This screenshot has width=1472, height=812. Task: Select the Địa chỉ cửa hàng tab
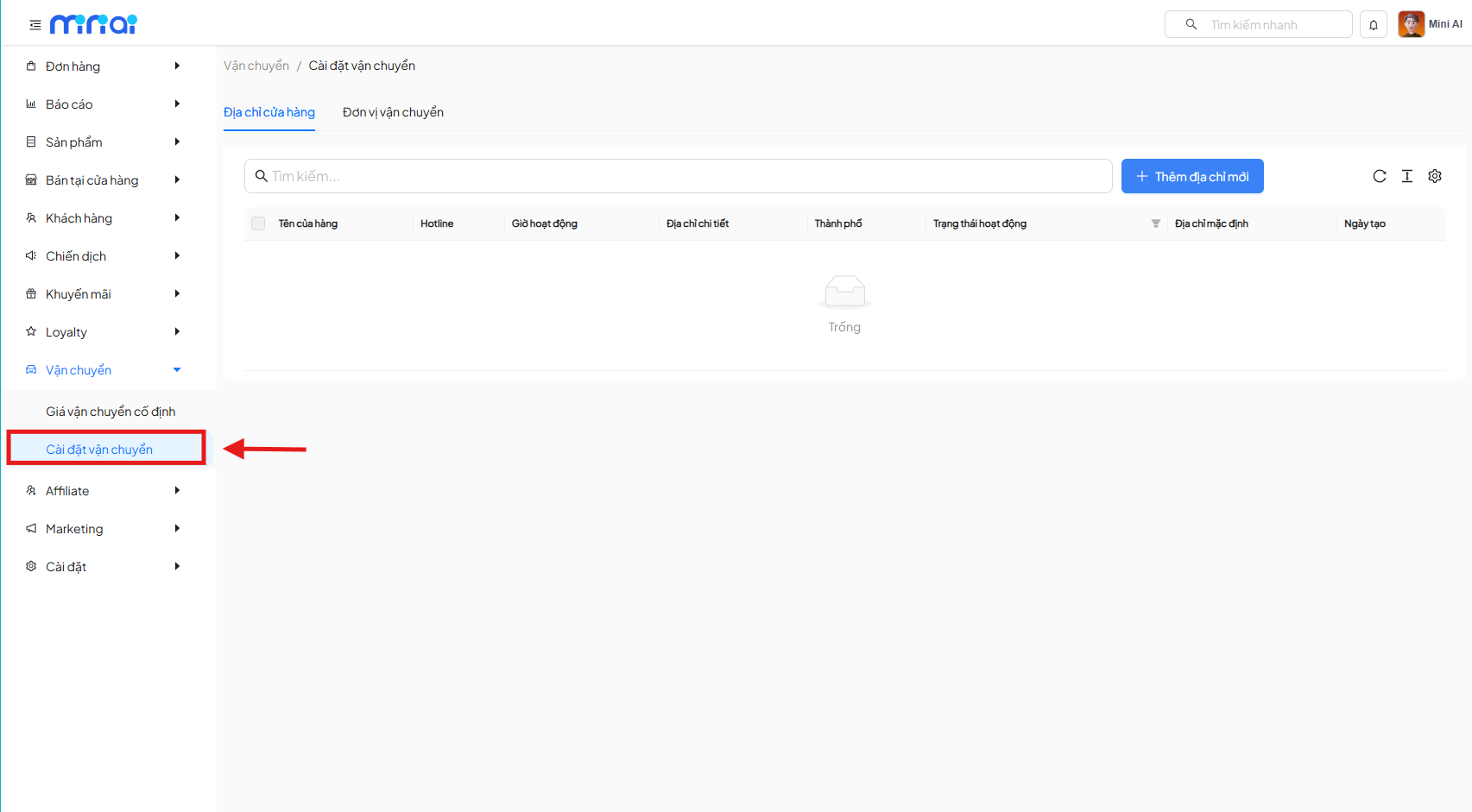tap(269, 112)
